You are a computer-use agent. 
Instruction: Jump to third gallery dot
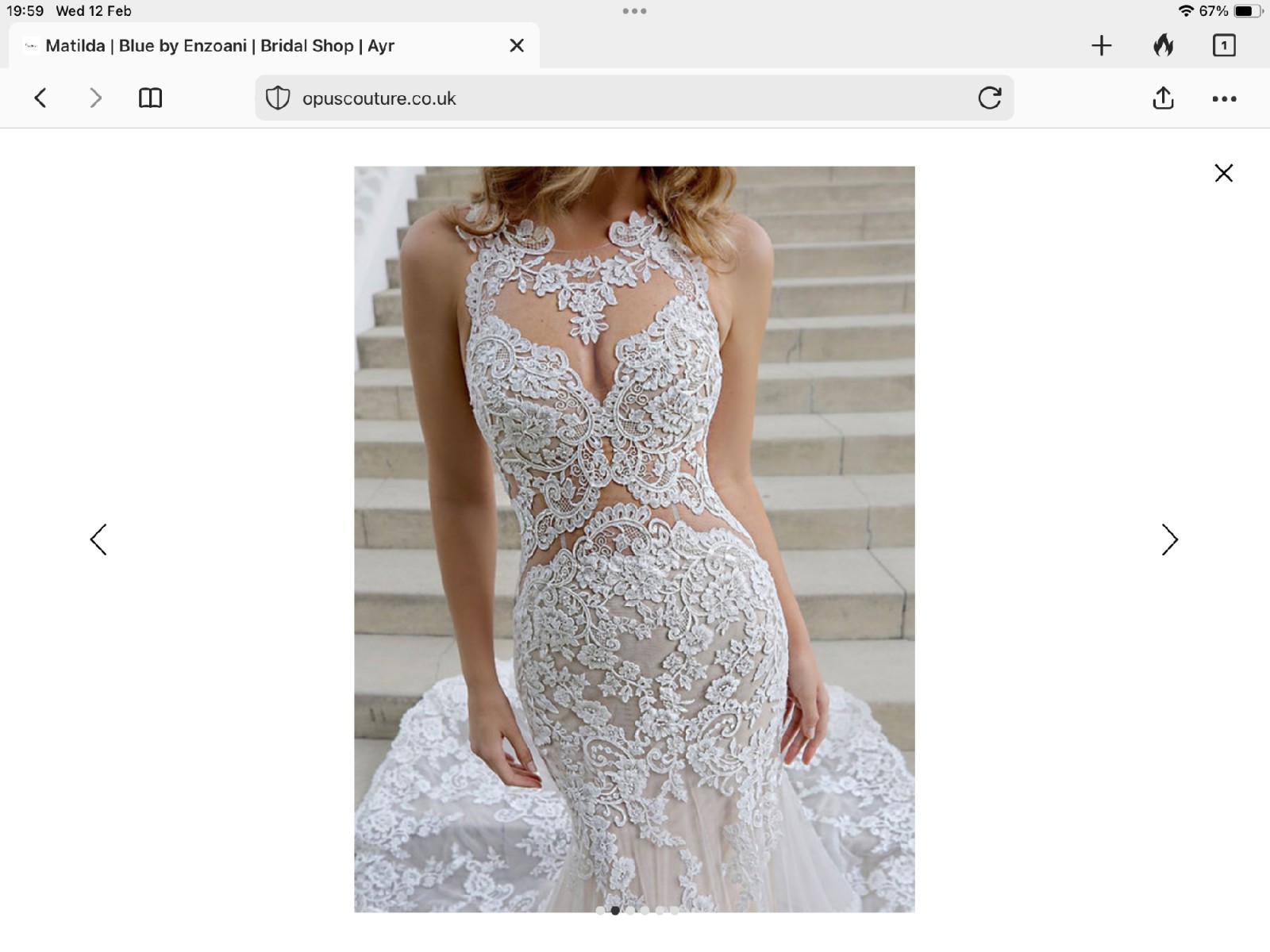(x=630, y=911)
